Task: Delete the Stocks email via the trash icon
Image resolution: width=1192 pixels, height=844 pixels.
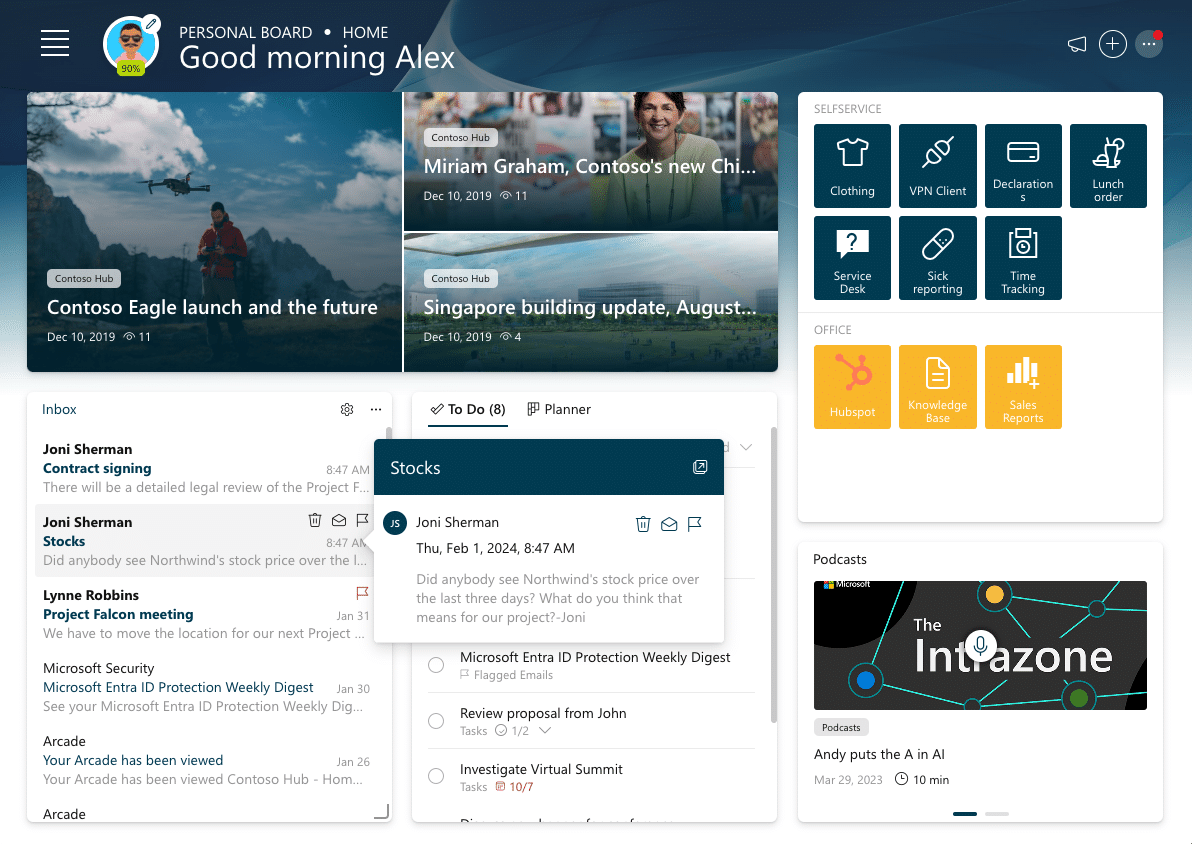Action: click(x=643, y=523)
